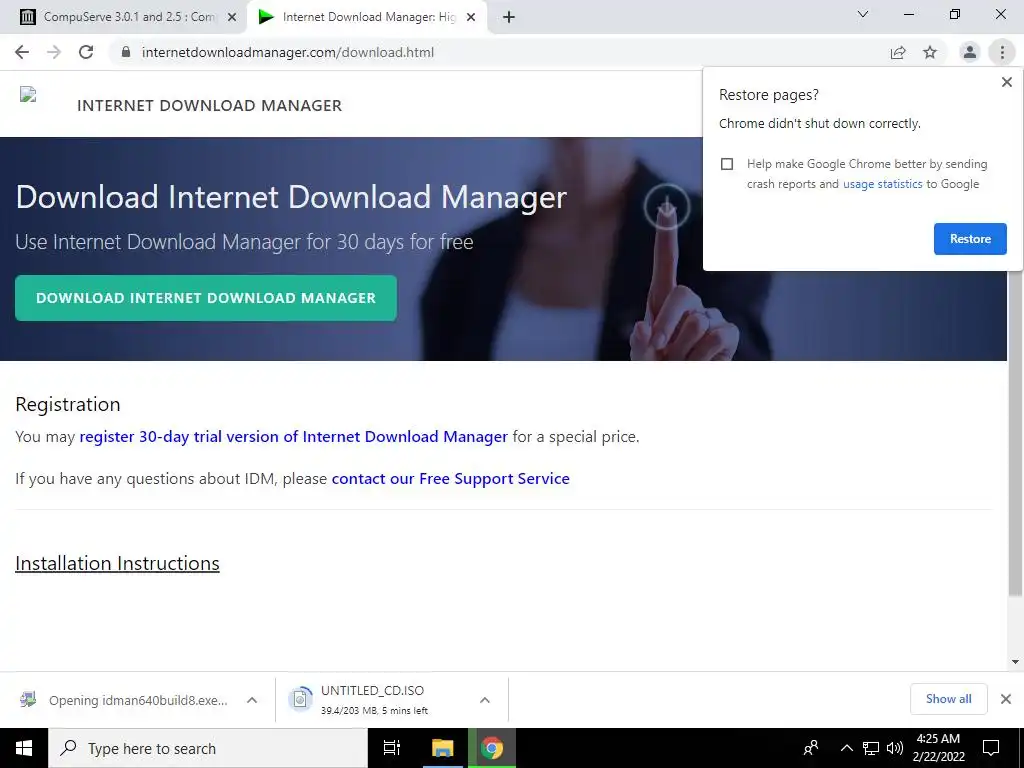Reload the current page
This screenshot has height=768, width=1024.
tap(86, 52)
